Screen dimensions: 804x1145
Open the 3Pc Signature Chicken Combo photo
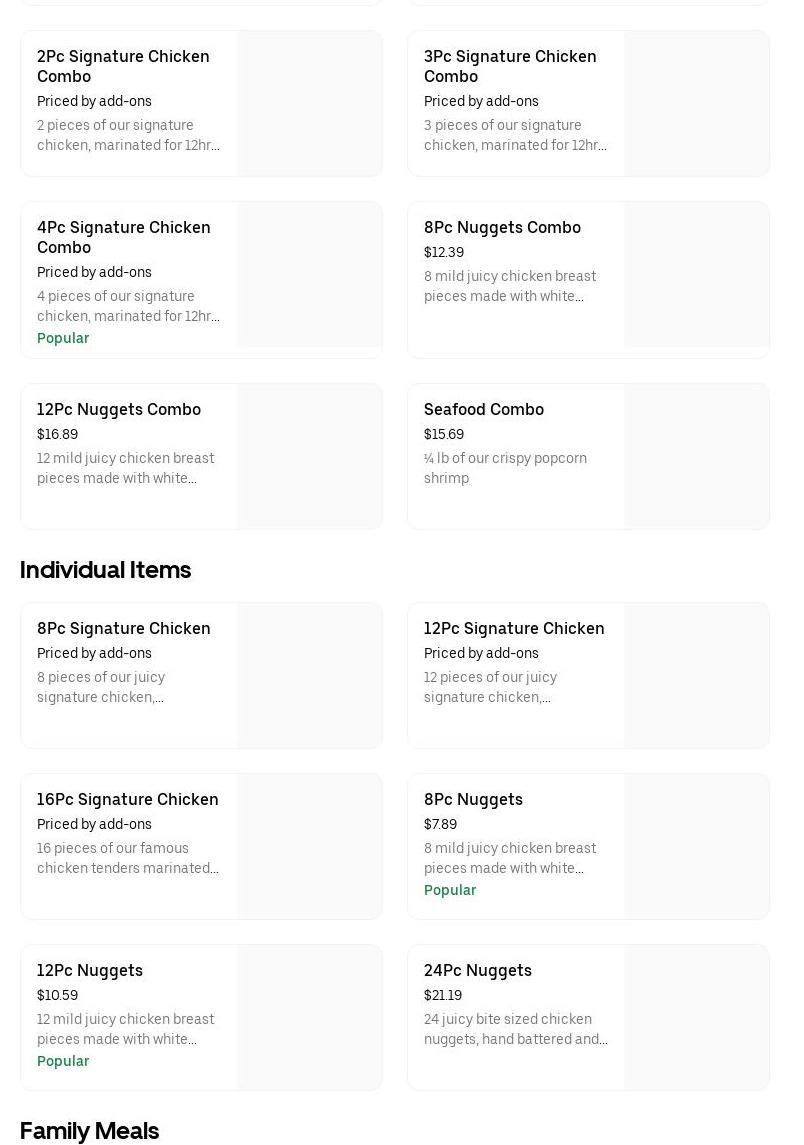click(x=696, y=104)
